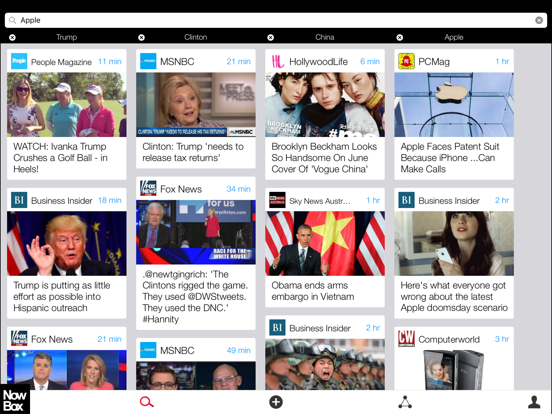The image size is (552, 414).
Task: Remove the Apple column
Action: pos(400,37)
